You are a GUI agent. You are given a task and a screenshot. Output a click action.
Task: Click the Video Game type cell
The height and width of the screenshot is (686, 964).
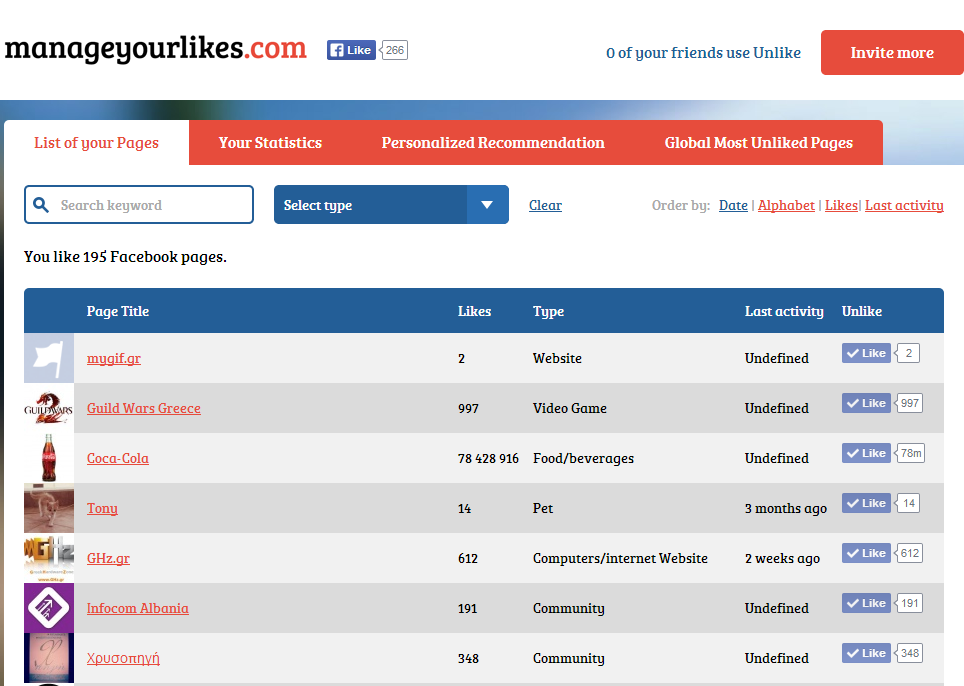[x=570, y=408]
